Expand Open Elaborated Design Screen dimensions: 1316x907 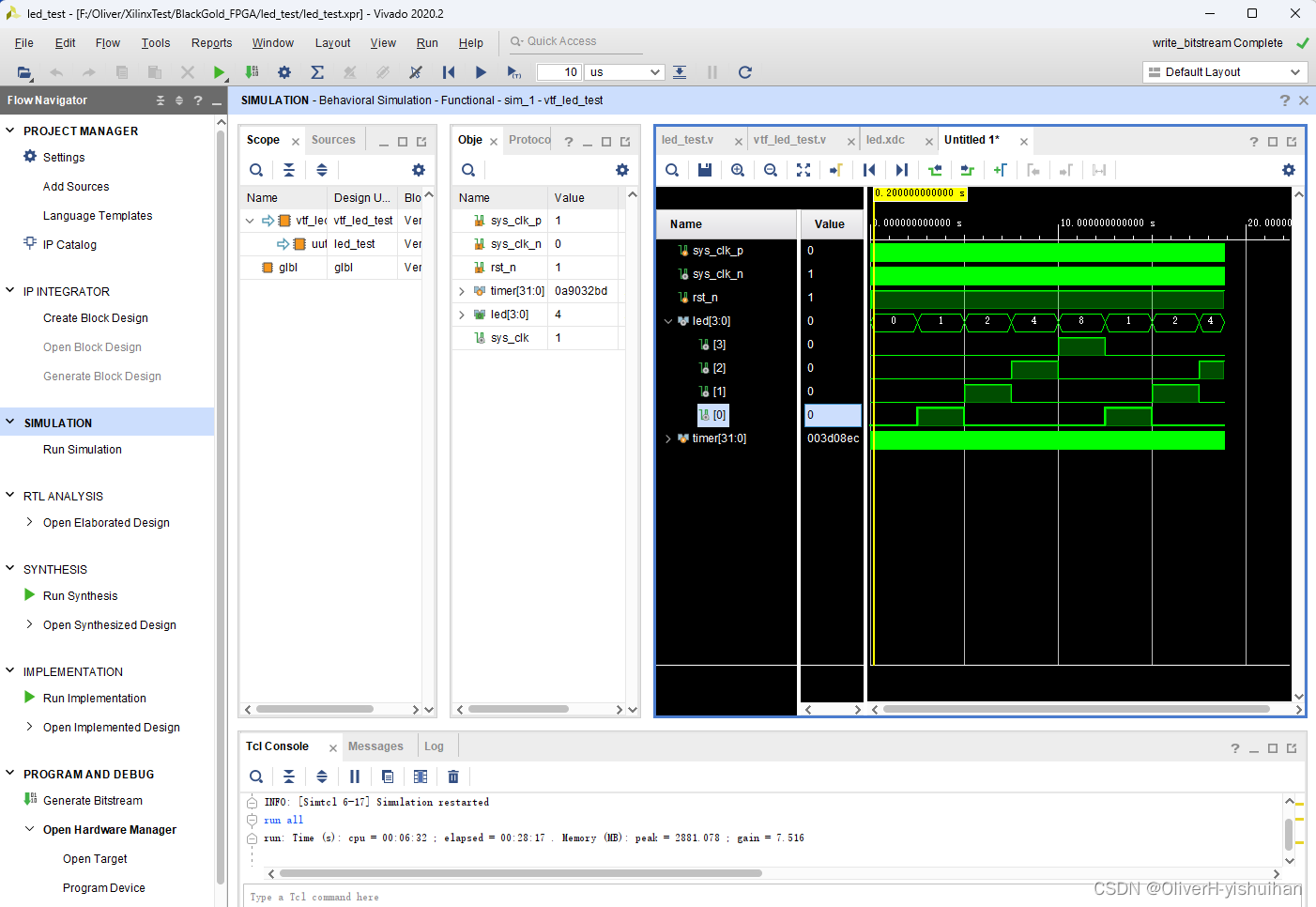click(30, 522)
